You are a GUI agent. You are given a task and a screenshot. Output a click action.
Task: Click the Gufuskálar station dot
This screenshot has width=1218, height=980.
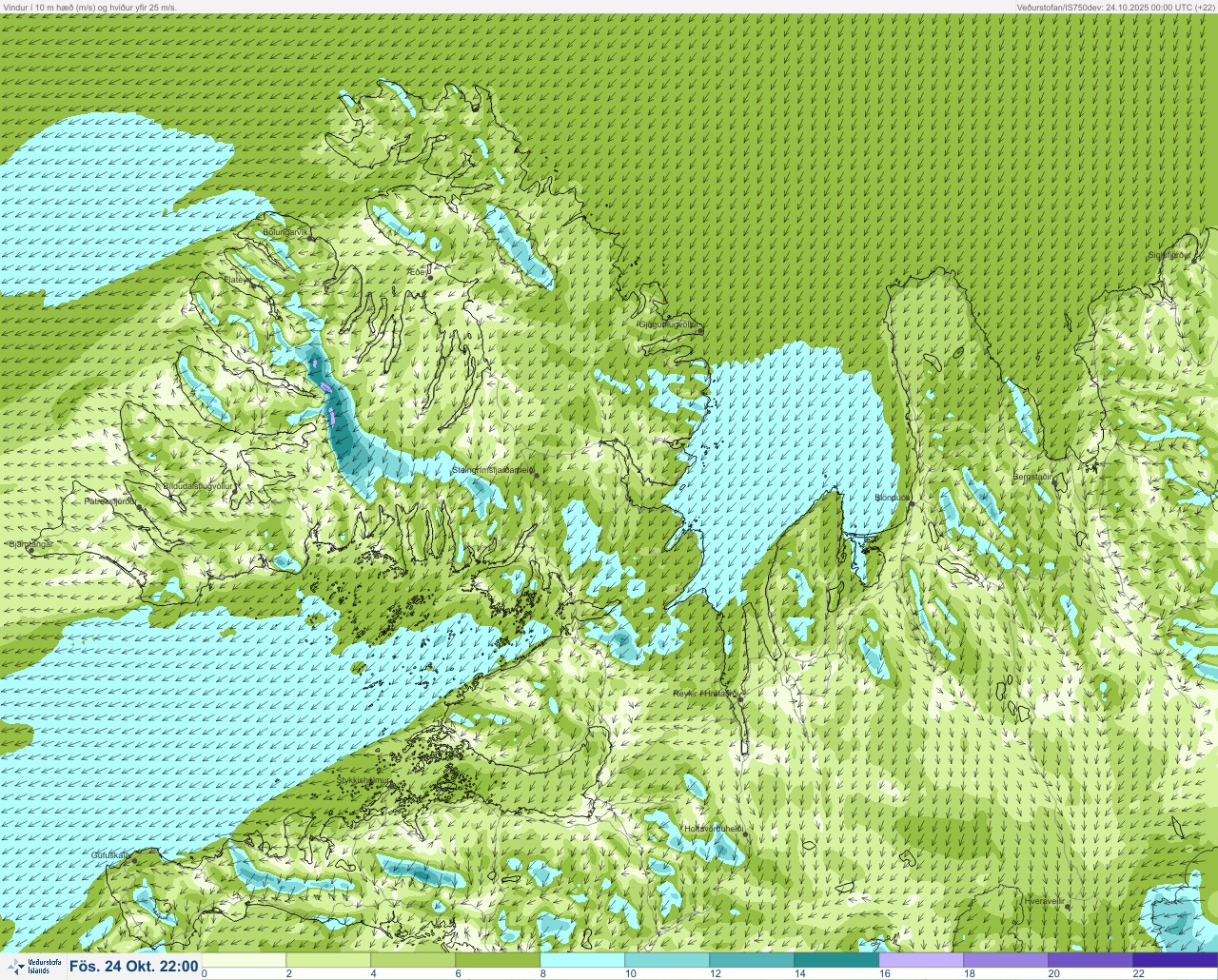[134, 860]
